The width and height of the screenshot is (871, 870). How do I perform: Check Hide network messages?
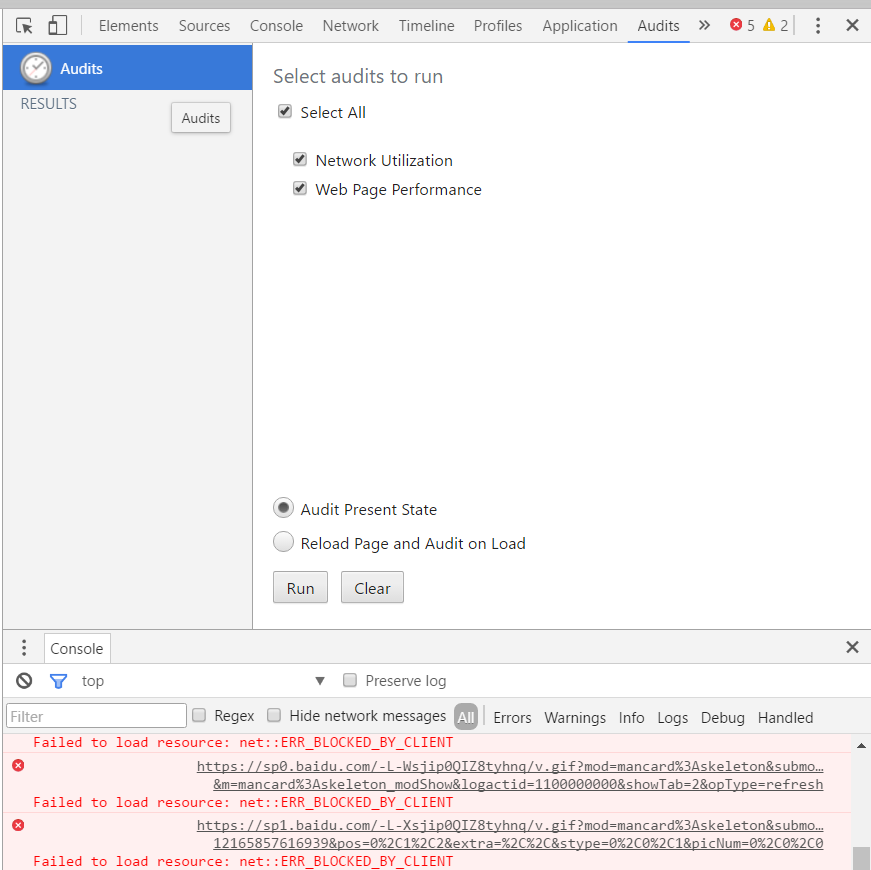tap(274, 715)
